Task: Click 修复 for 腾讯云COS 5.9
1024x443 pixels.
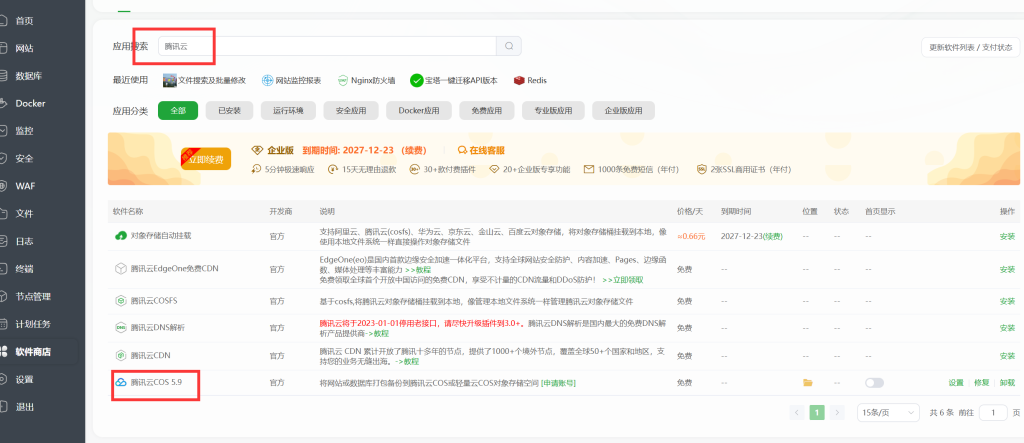Action: coord(982,383)
